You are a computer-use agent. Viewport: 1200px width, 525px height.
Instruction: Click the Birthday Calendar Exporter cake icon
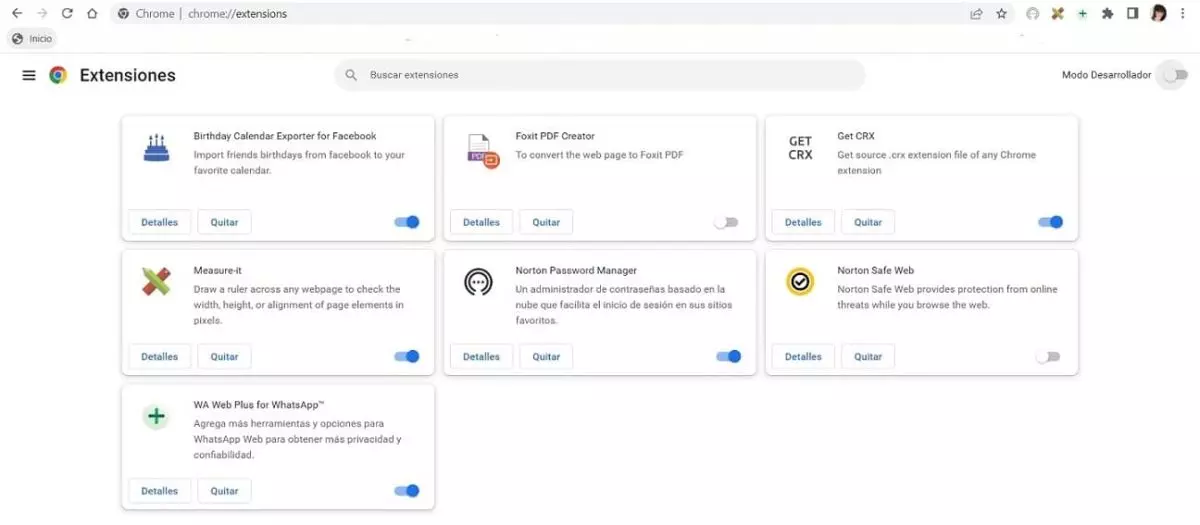coord(155,148)
